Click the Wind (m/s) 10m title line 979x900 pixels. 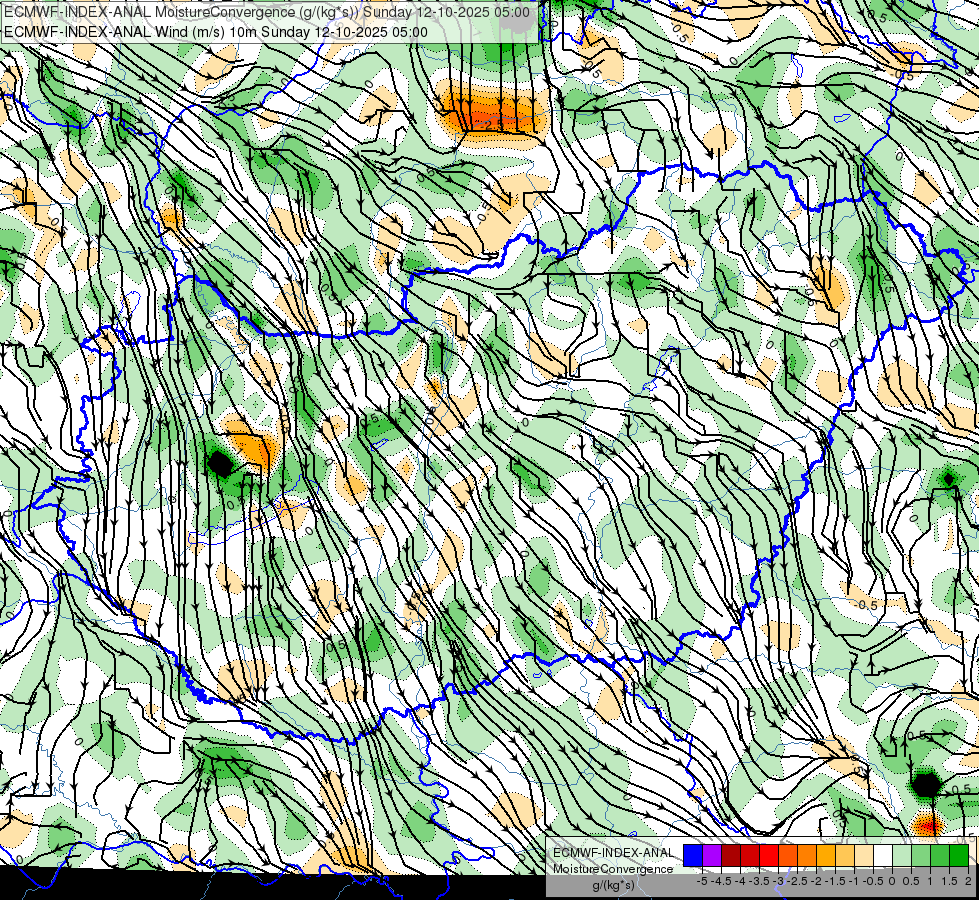(x=215, y=32)
